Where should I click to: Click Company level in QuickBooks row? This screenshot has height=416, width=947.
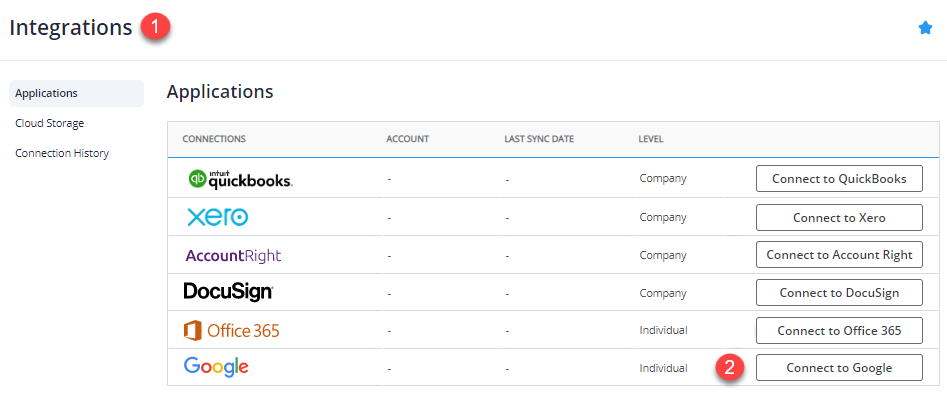(x=663, y=179)
